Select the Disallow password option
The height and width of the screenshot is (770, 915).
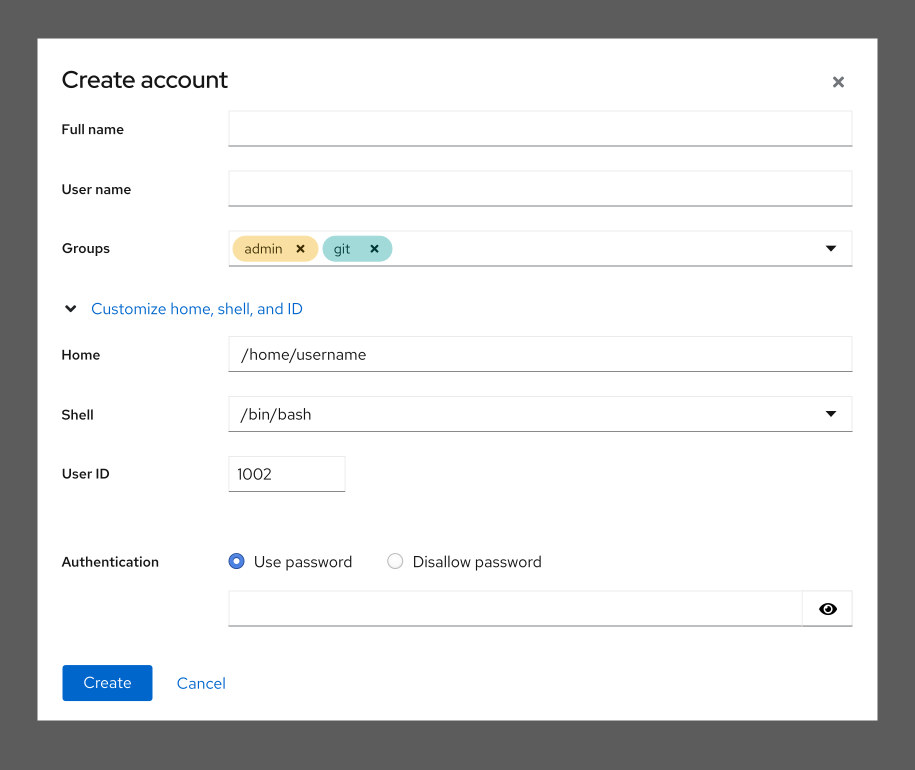pyautogui.click(x=395, y=561)
